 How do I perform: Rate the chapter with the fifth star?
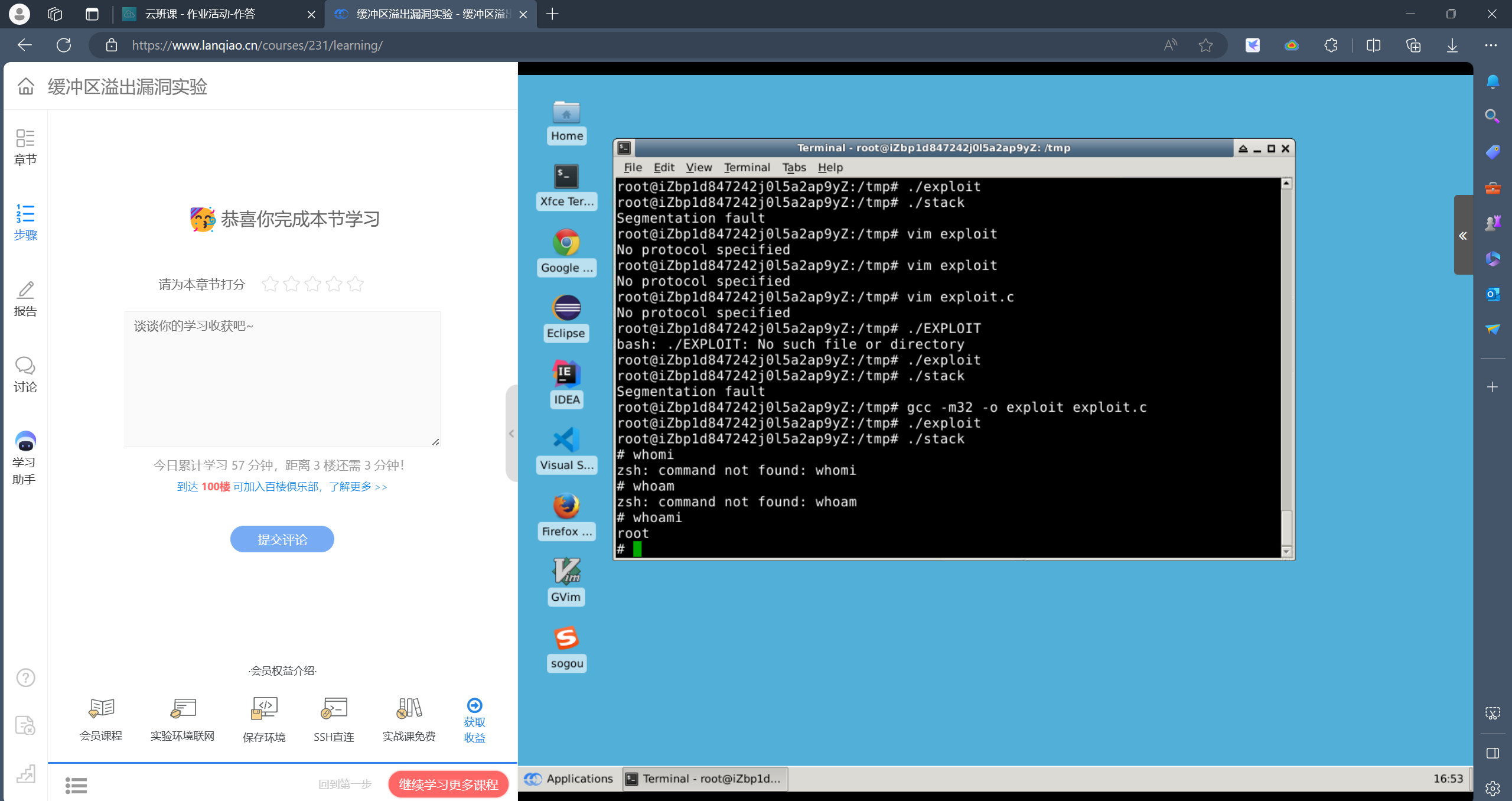coord(355,284)
